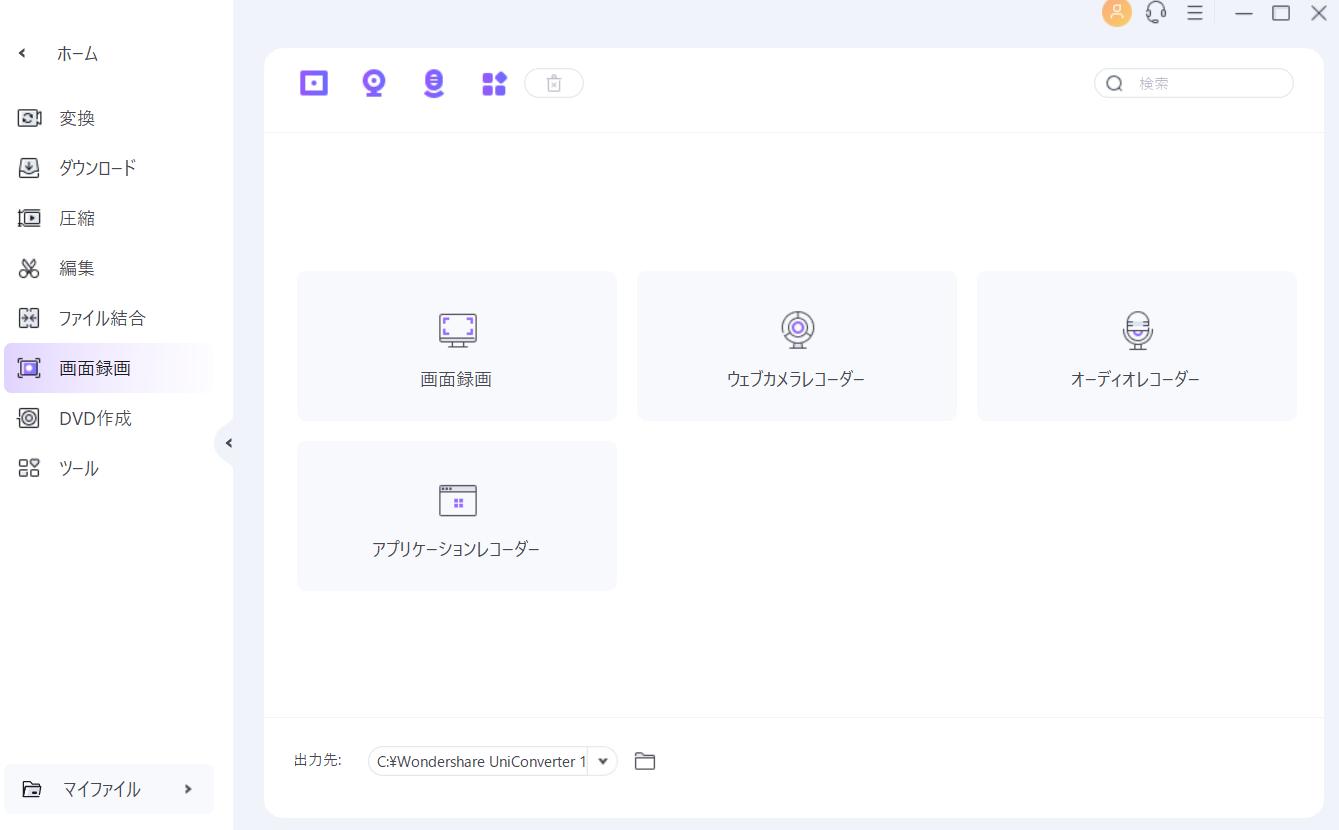1339x830 pixels.
Task: Click the ツール toolbox icon in sidebar
Action: pyautogui.click(x=29, y=468)
